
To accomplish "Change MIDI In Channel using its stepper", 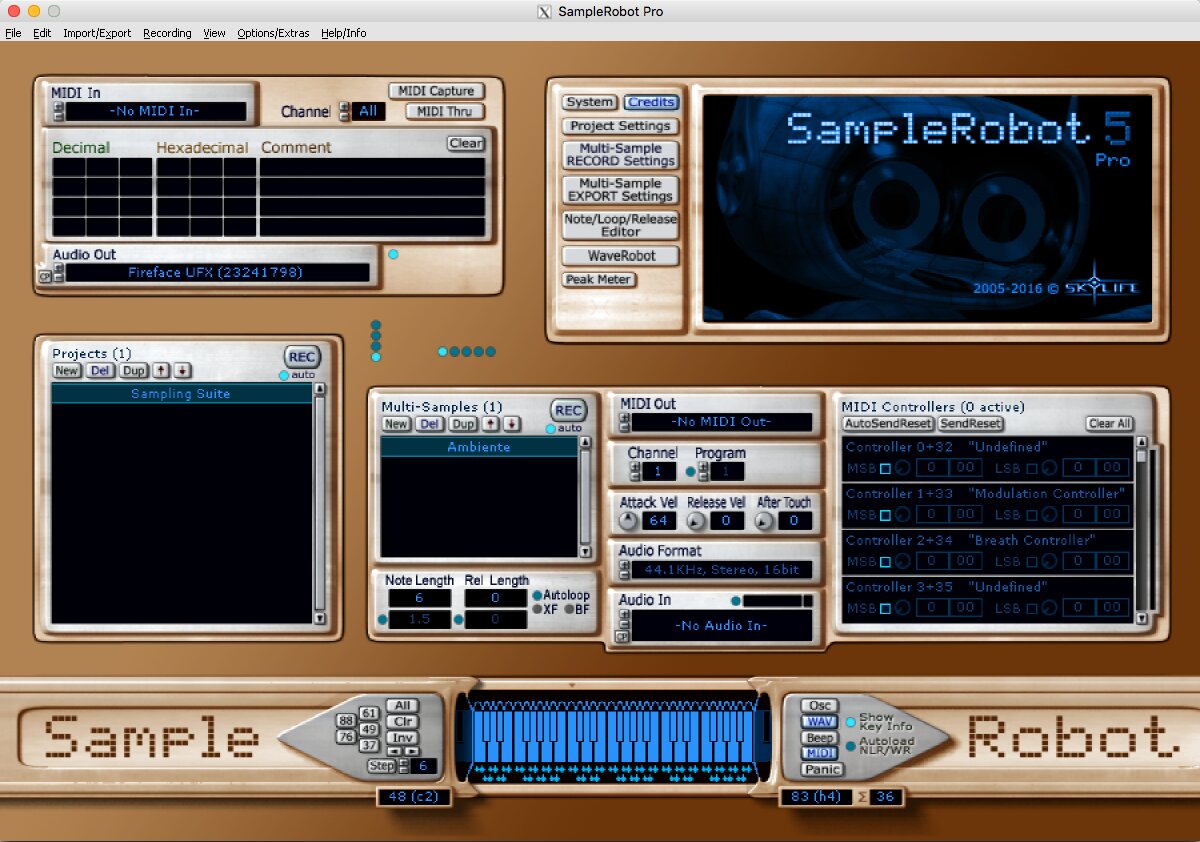I will (344, 111).
